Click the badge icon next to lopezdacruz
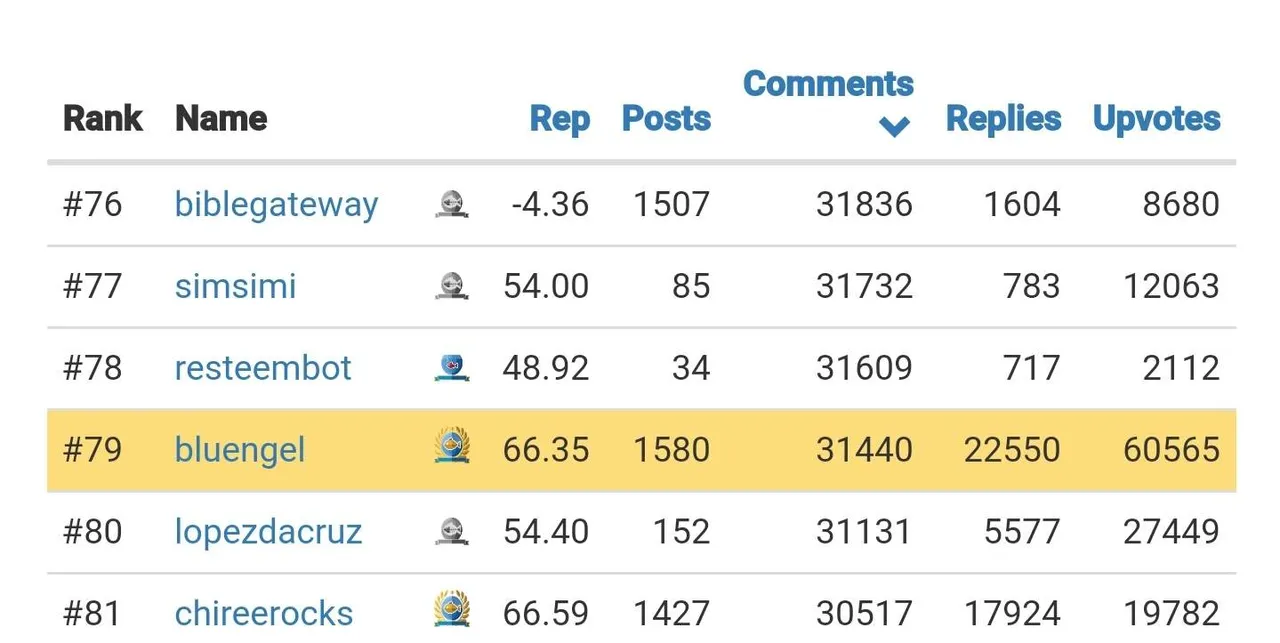 pyautogui.click(x=452, y=531)
